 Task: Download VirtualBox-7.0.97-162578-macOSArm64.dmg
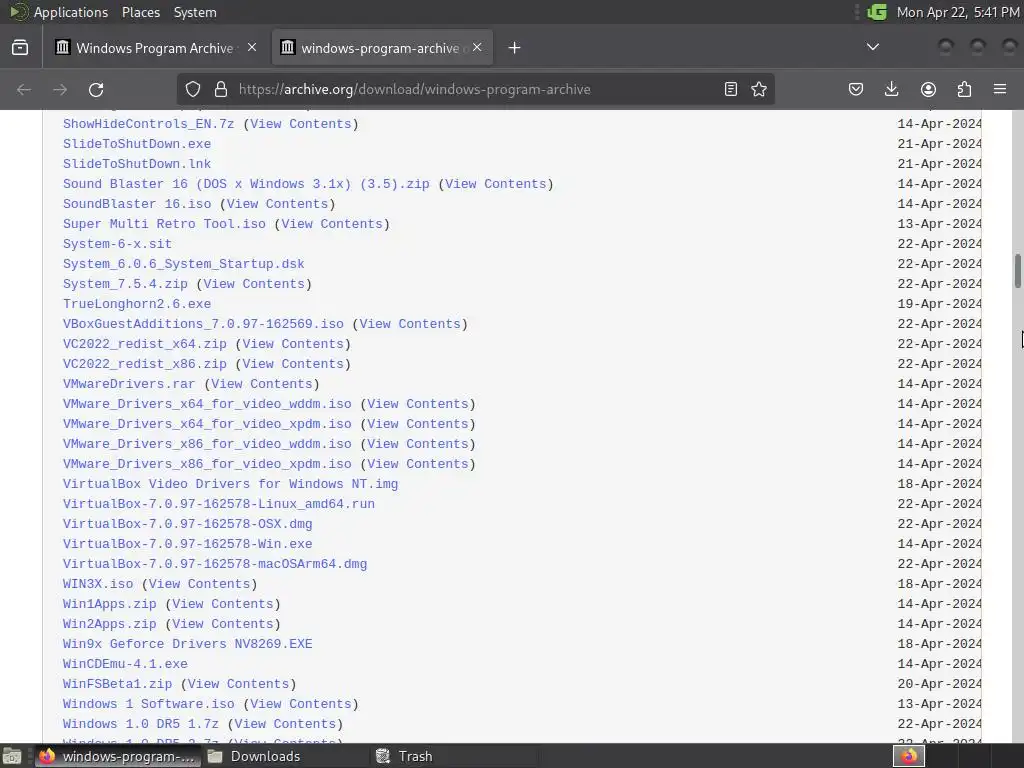coord(215,564)
